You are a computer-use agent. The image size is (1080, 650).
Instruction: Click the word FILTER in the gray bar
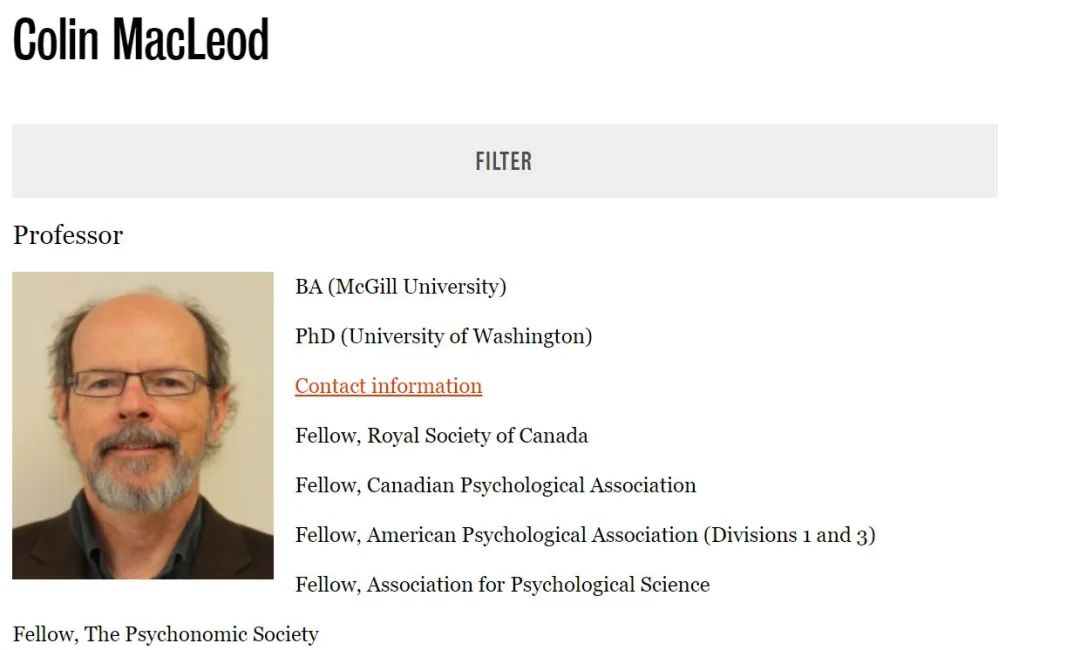point(503,161)
